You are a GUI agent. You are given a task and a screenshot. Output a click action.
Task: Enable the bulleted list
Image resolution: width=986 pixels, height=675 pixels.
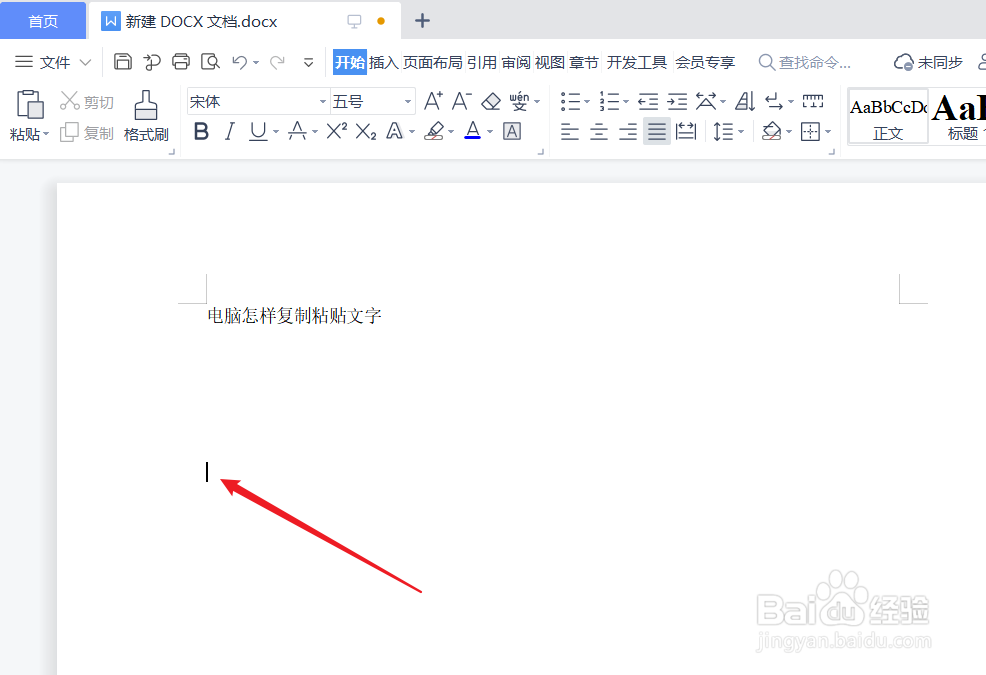tap(570, 101)
